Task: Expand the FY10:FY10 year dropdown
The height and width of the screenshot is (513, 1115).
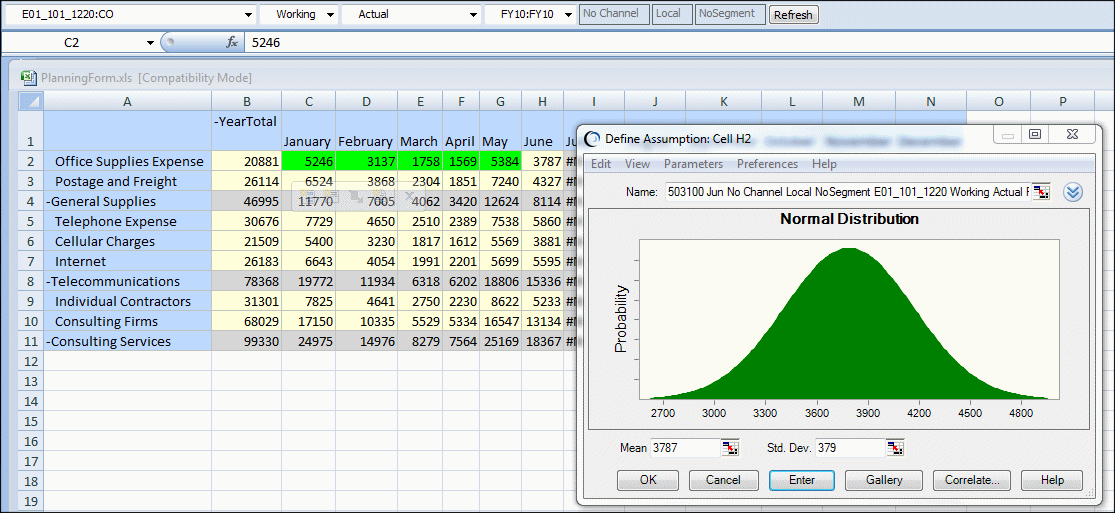Action: 568,15
